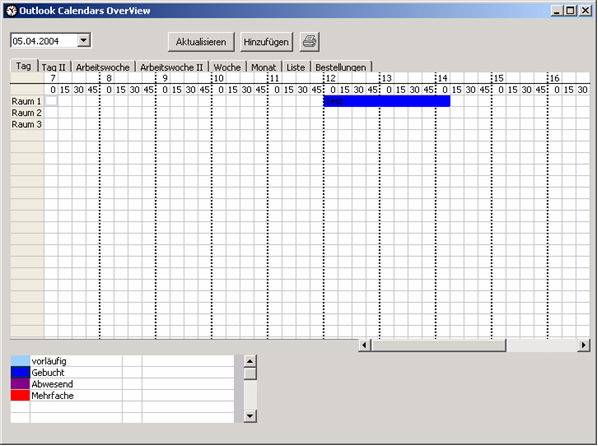
Task: Open the date picker dropdown arrow
Action: pyautogui.click(x=84, y=40)
